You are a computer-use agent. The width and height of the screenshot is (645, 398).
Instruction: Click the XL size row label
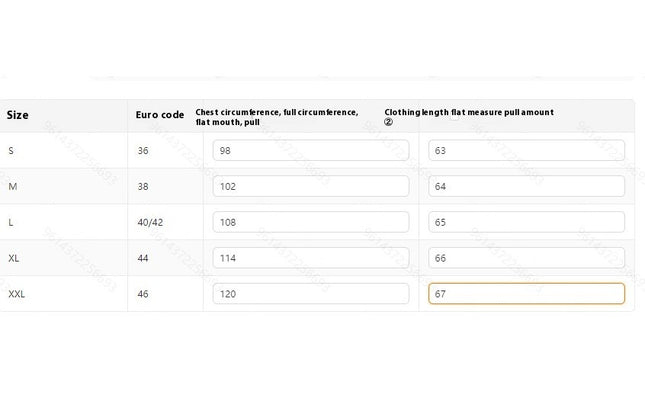(14, 258)
